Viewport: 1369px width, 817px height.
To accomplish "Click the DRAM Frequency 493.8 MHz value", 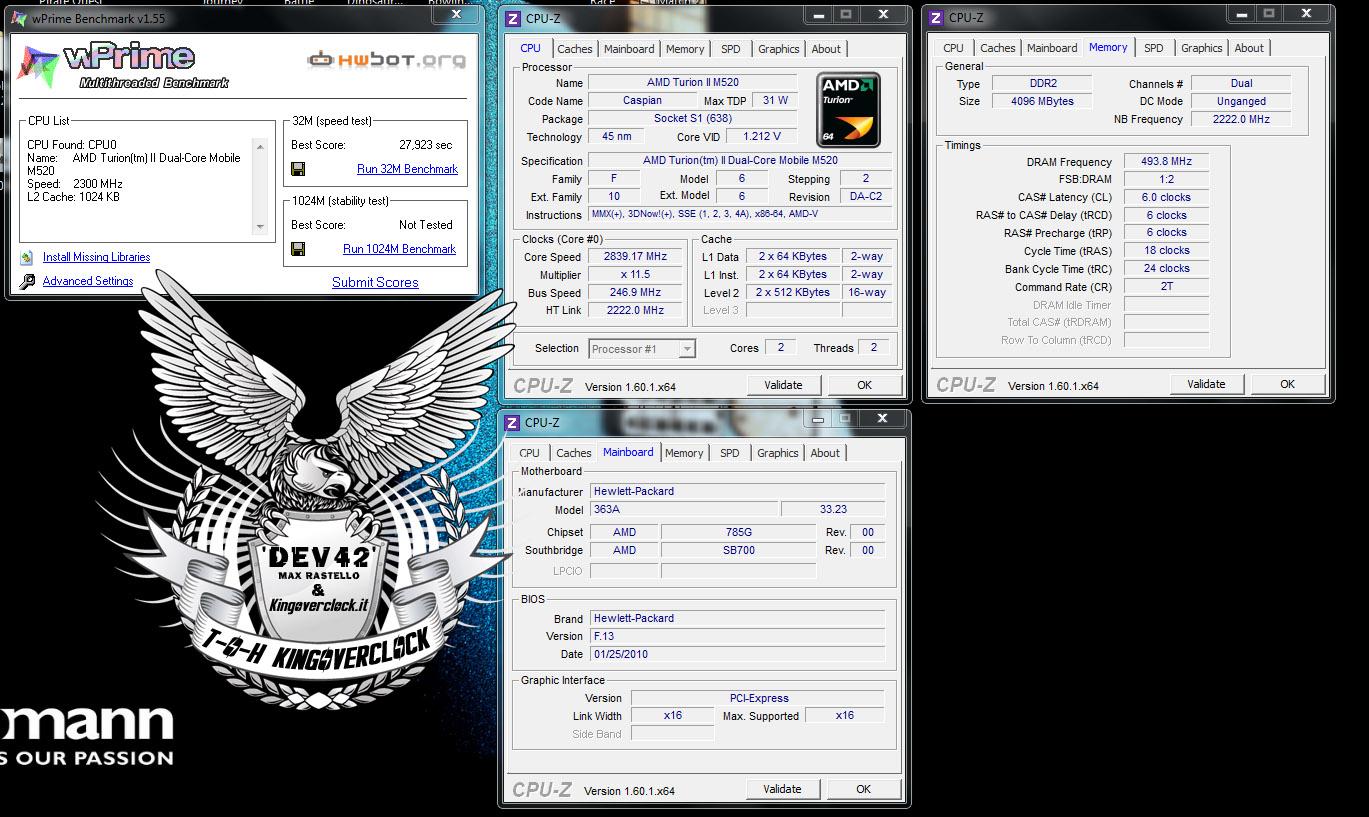I will point(1167,161).
